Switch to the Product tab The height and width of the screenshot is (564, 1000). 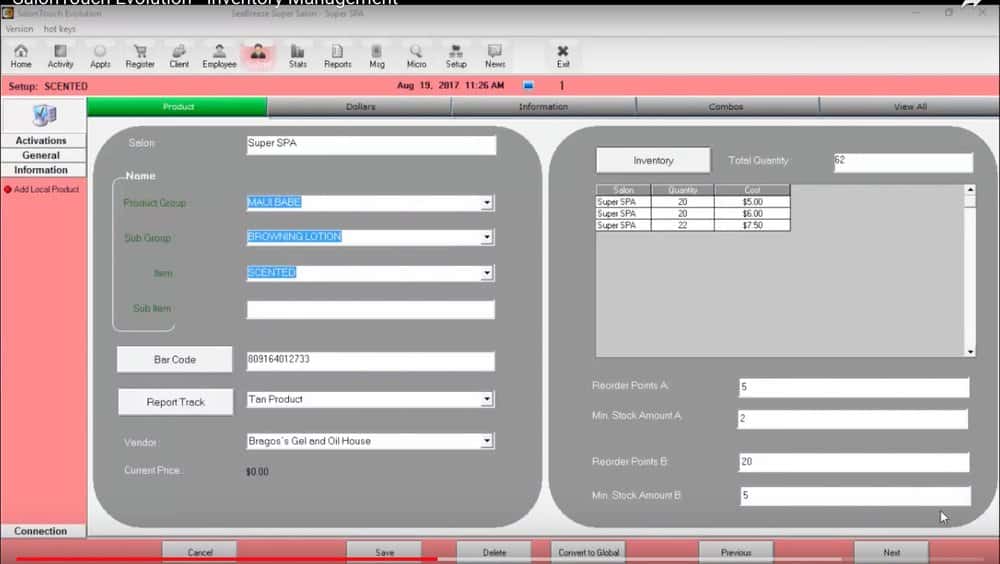click(x=178, y=107)
